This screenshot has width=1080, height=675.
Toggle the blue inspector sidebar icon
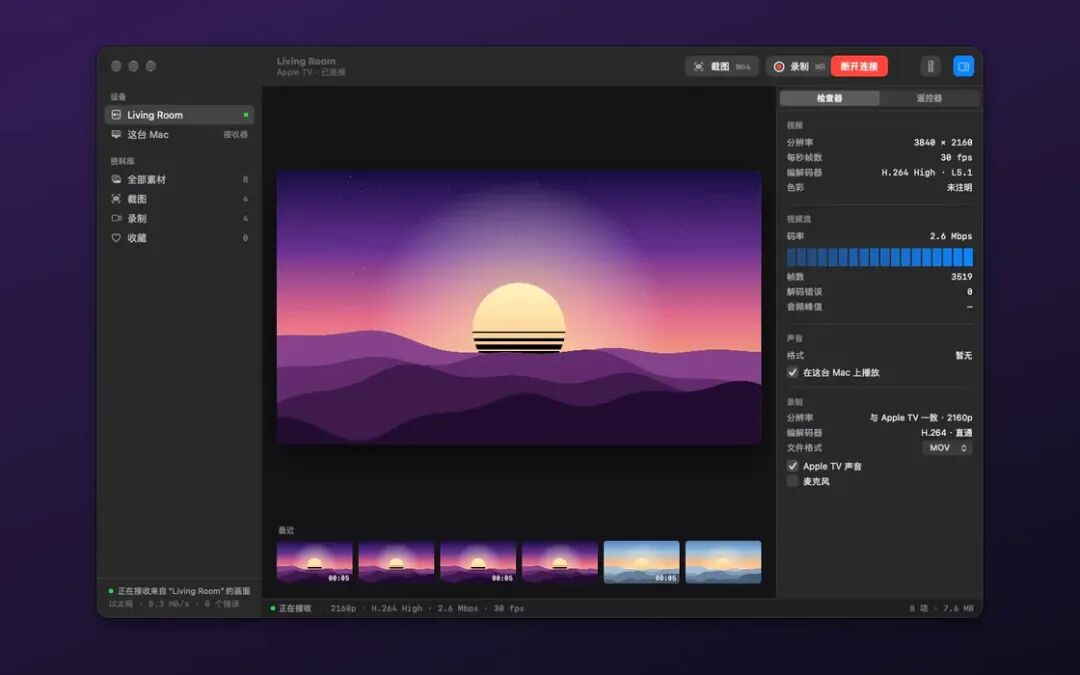964,66
